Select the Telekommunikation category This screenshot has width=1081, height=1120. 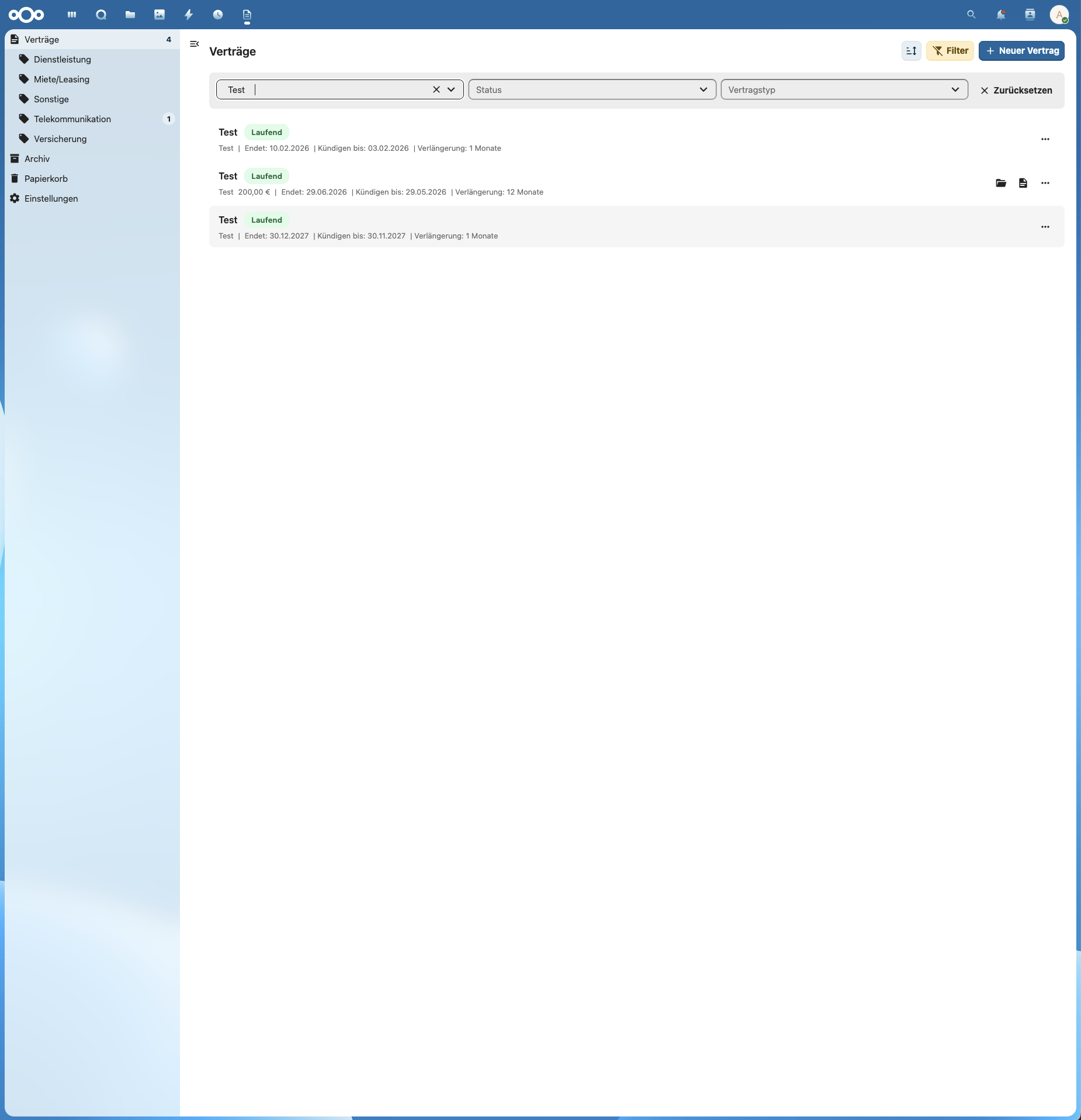(x=72, y=119)
